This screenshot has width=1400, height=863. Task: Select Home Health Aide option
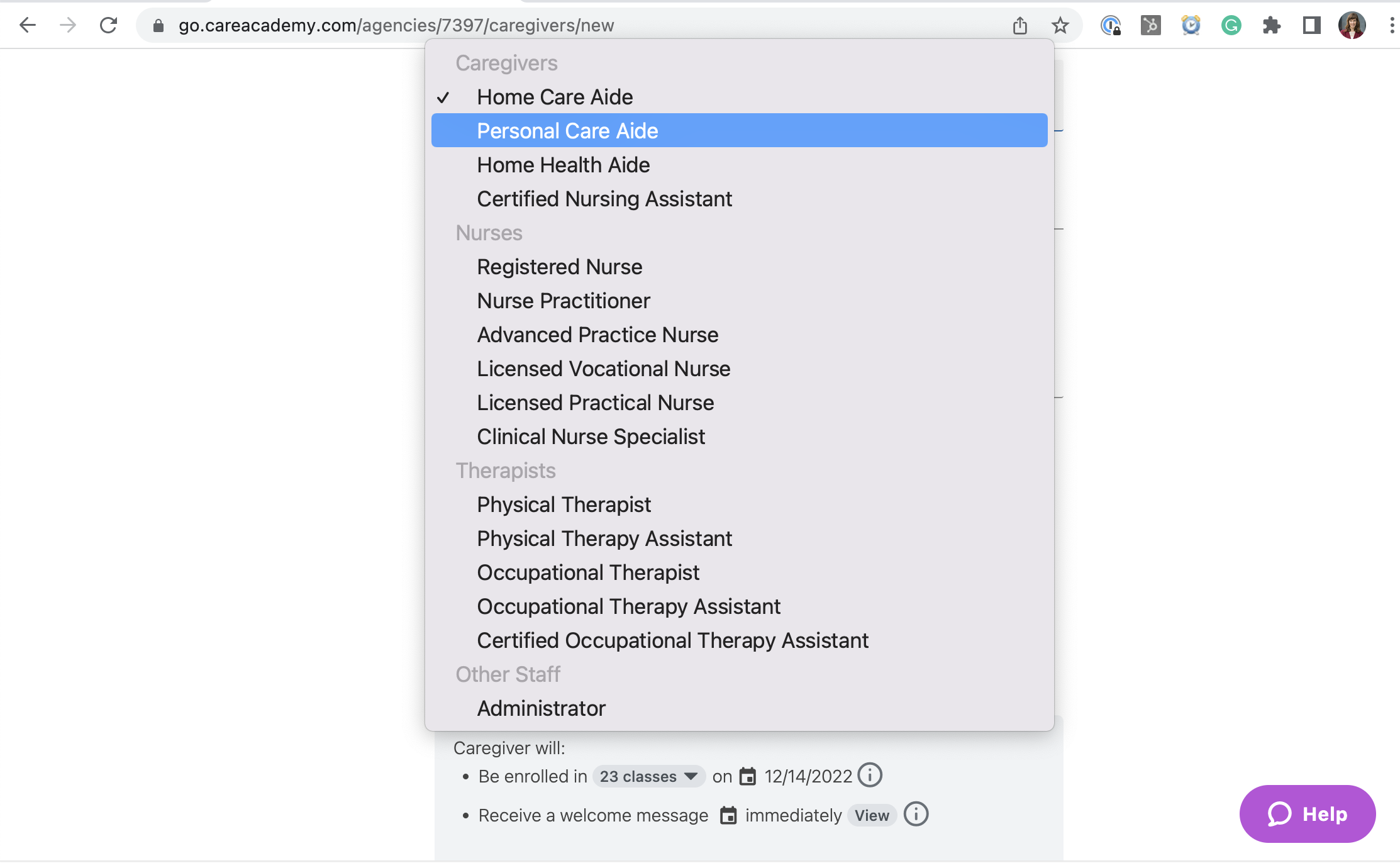[x=563, y=165]
